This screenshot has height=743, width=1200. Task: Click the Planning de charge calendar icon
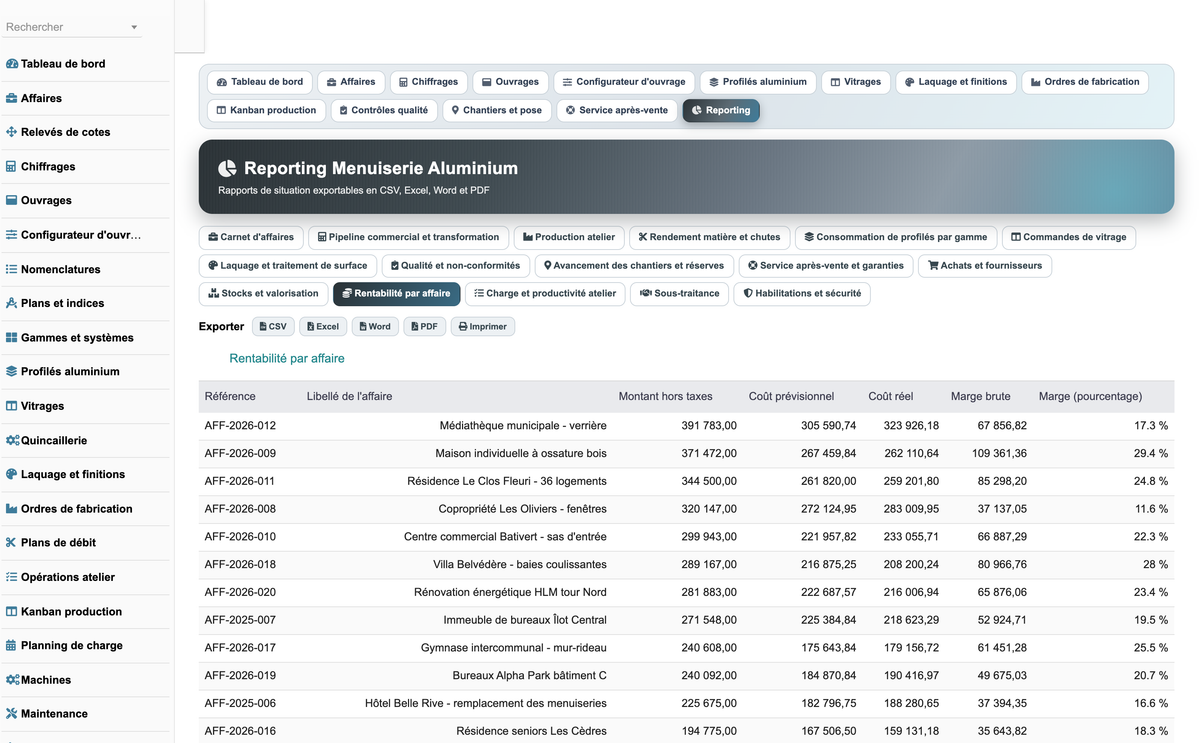tap(12, 646)
